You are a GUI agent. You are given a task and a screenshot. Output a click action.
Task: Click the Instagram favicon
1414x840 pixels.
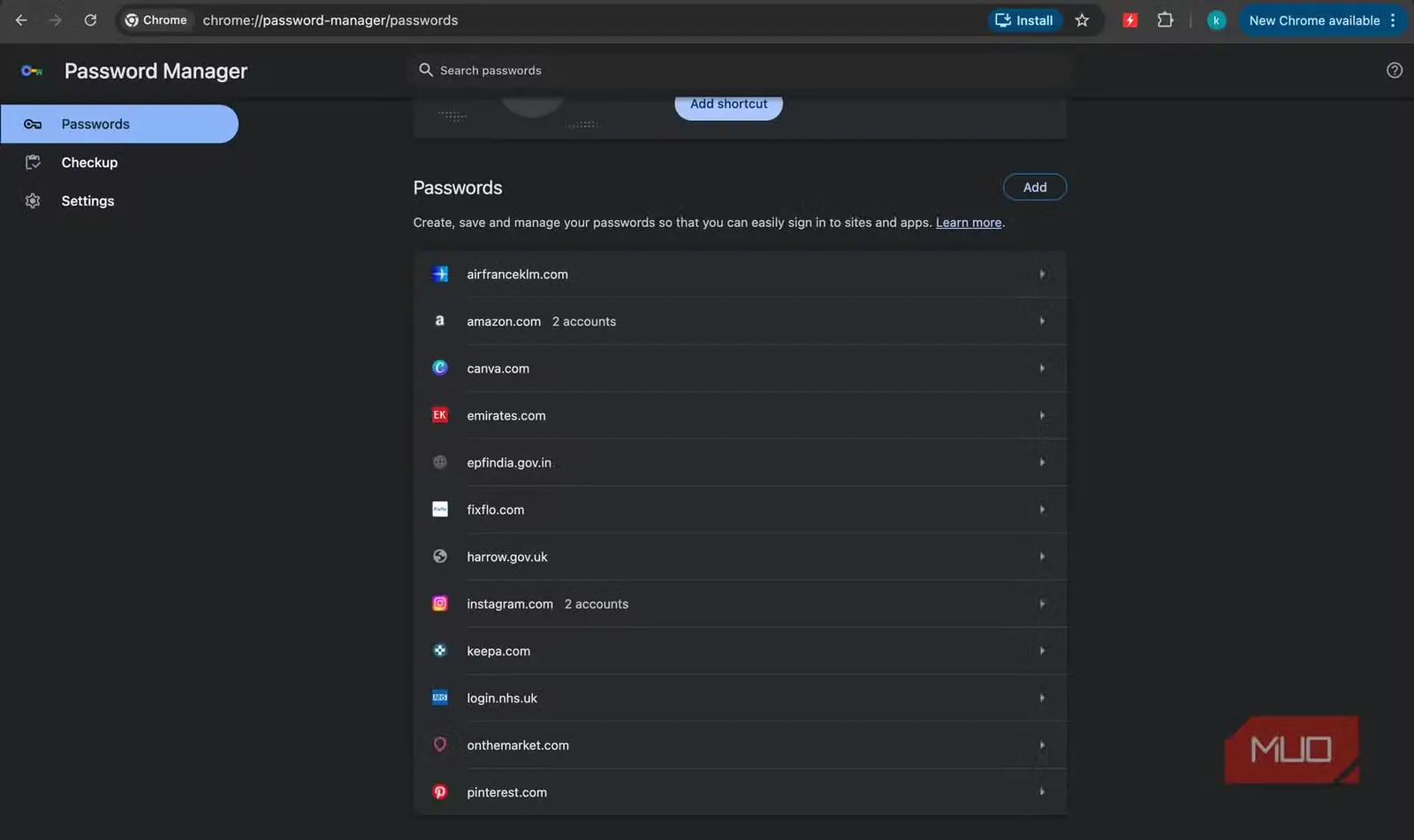440,603
